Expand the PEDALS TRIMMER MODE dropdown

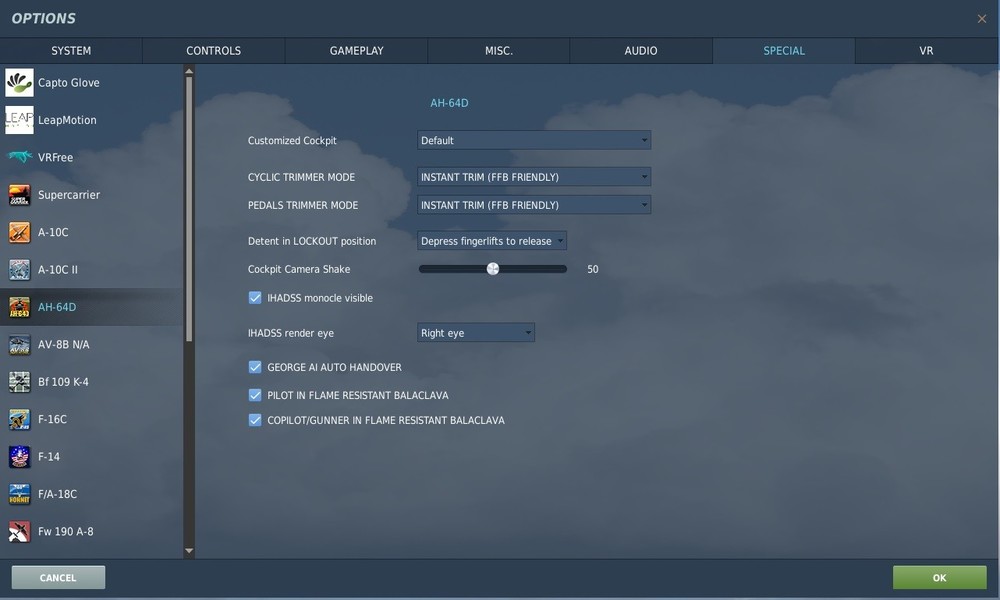534,205
